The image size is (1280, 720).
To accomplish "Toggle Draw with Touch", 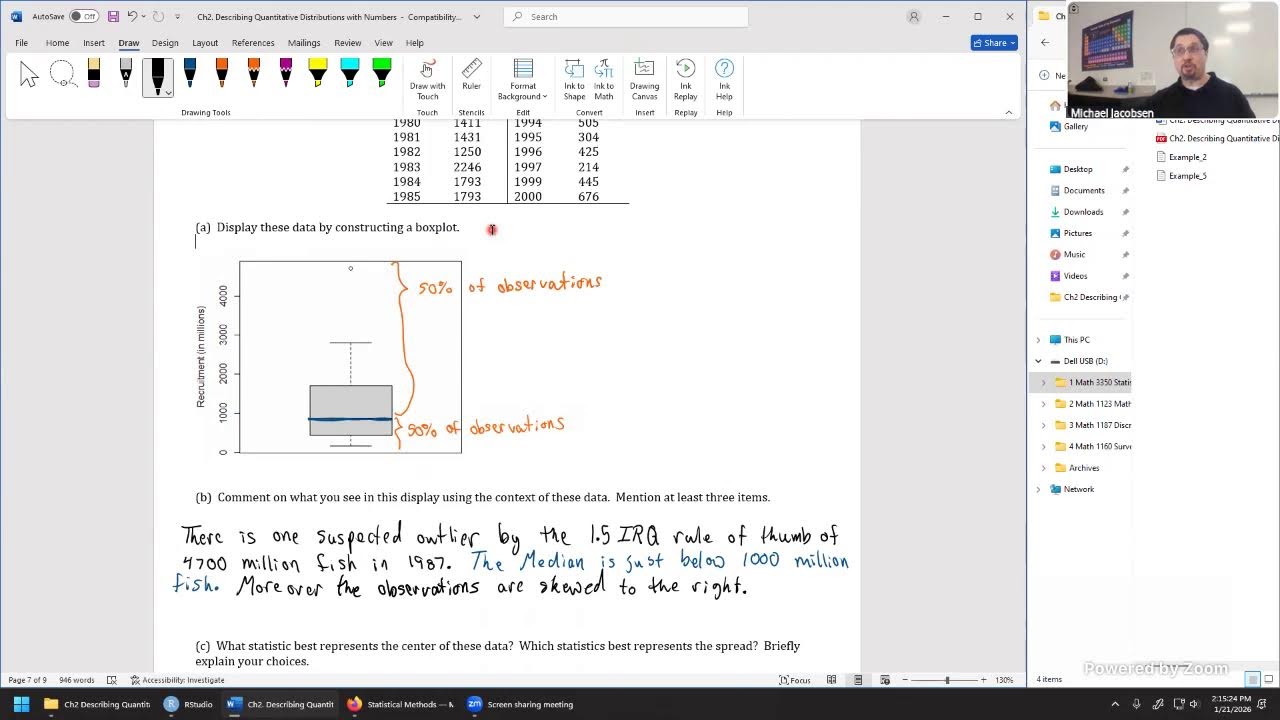I will click(x=427, y=80).
